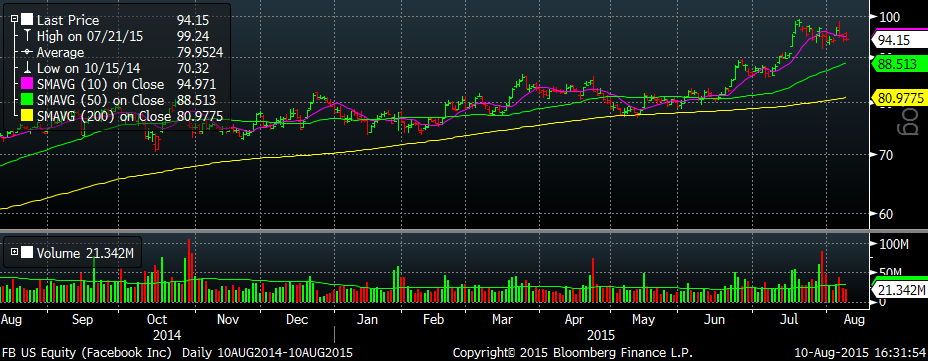The image size is (928, 361).
Task: Click the white Last Price color swatch
Action: 28,20
